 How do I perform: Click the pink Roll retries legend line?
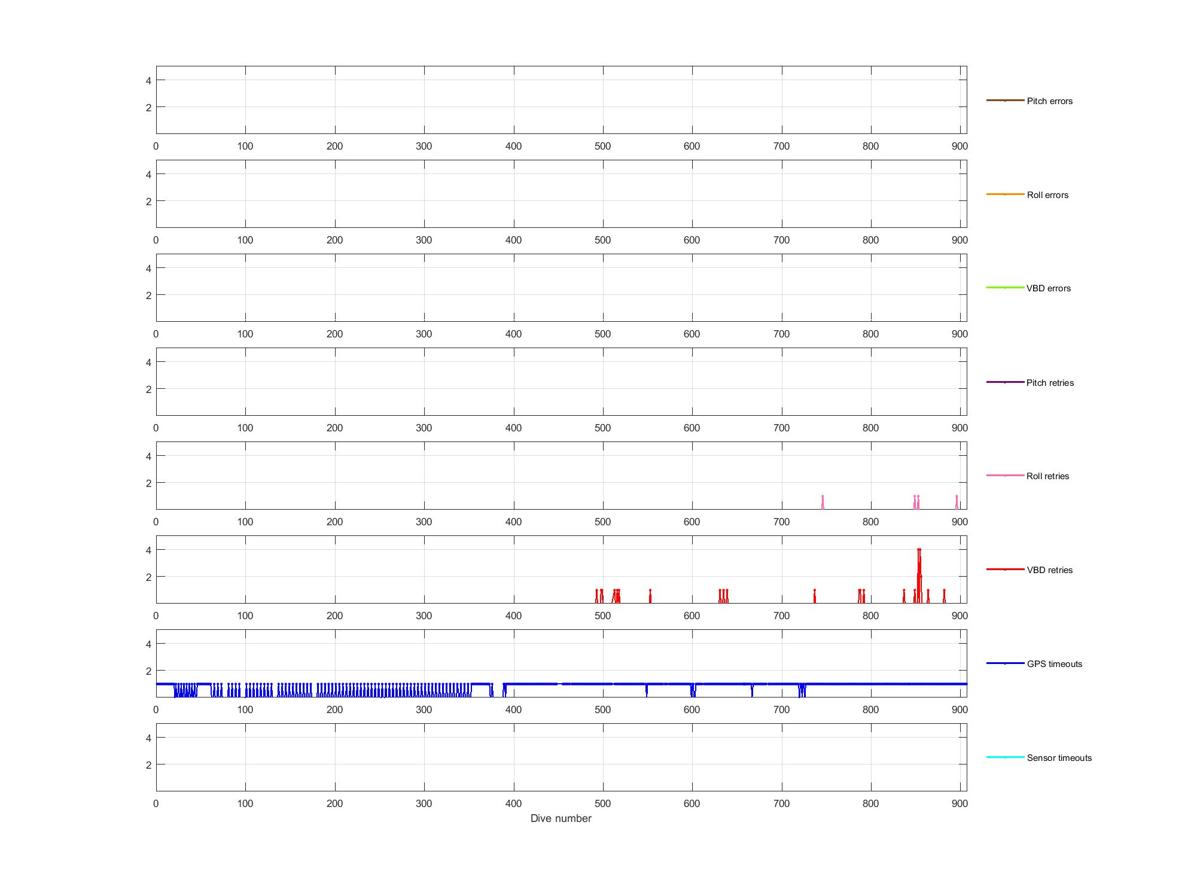(1005, 476)
